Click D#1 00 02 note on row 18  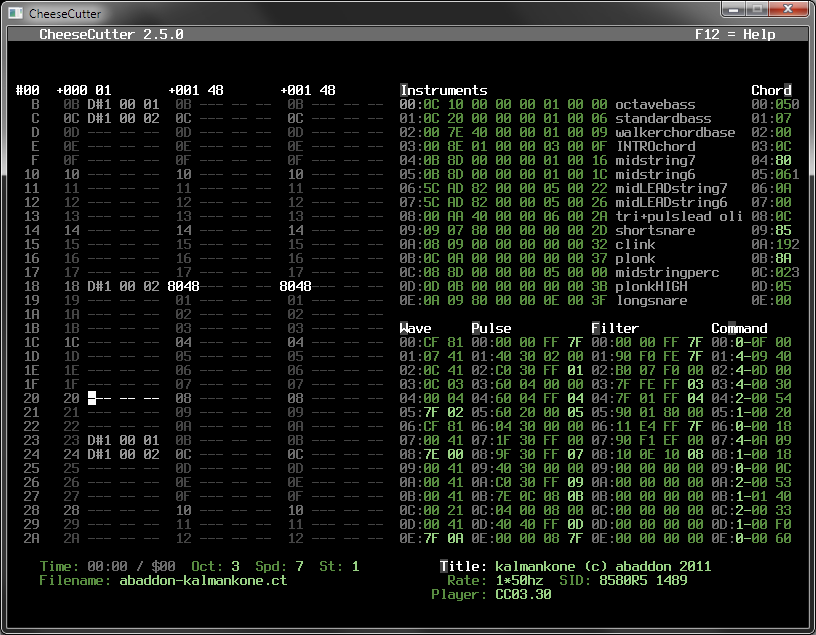[123, 287]
